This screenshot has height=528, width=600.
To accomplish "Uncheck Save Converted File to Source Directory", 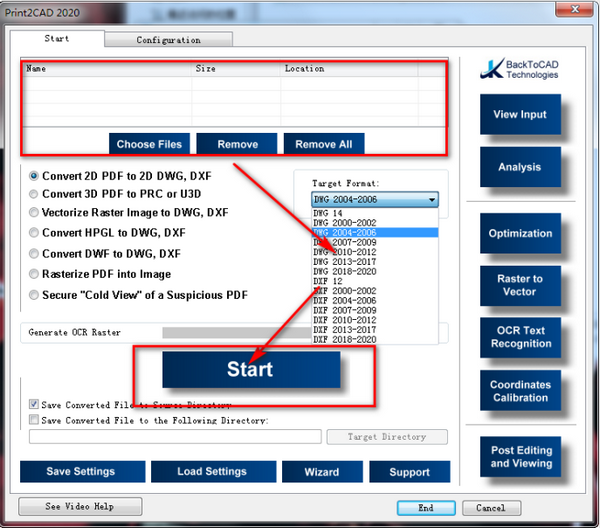I will coord(34,404).
